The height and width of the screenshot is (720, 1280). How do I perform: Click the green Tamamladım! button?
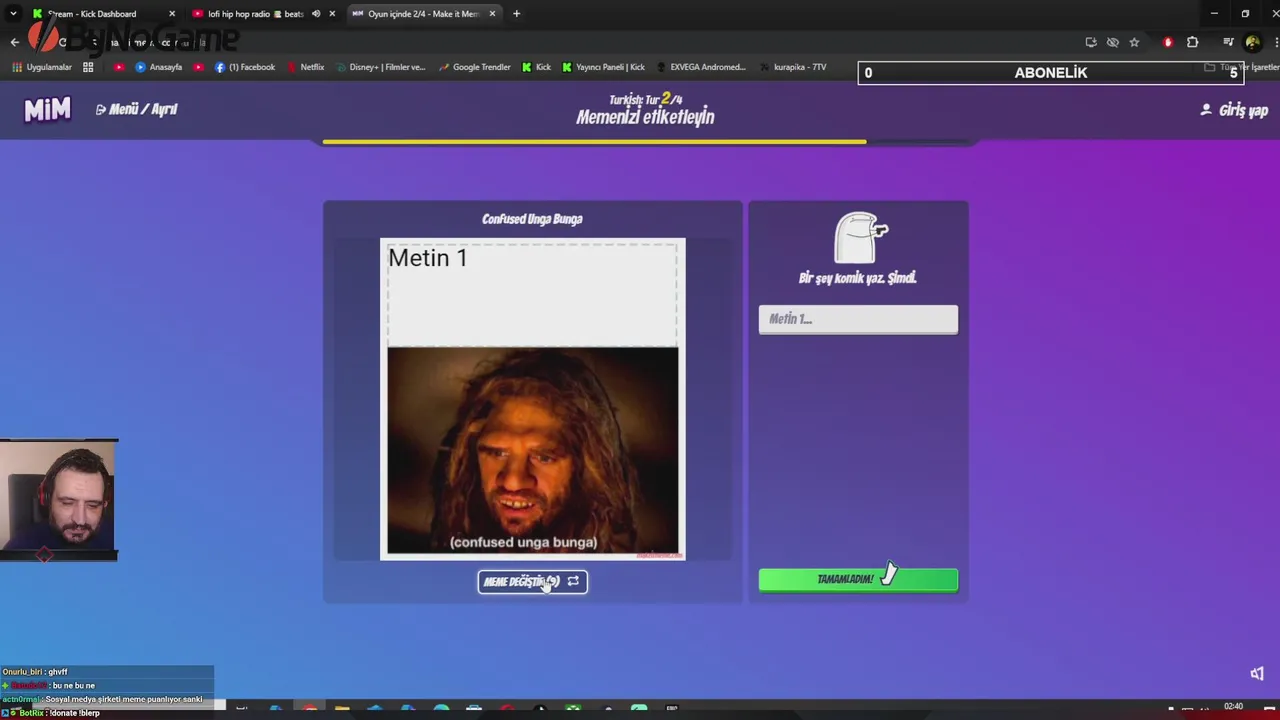pos(858,579)
